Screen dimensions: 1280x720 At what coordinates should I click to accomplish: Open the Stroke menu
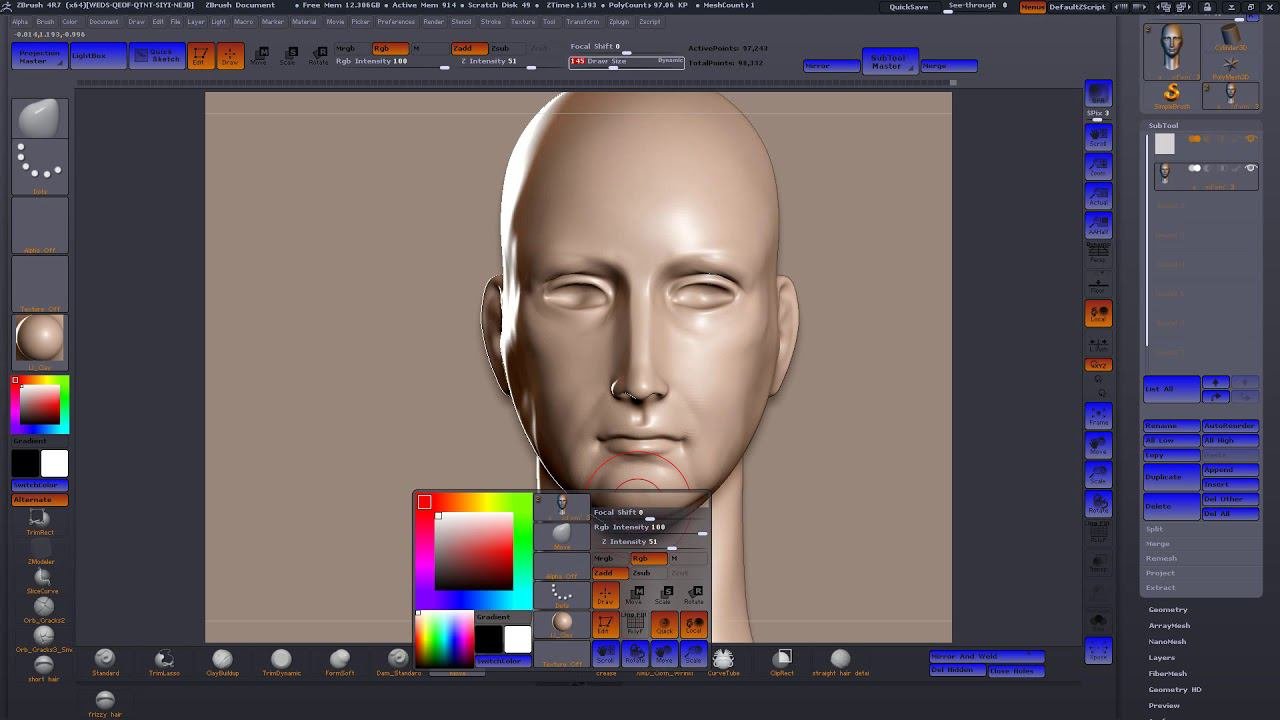point(490,21)
